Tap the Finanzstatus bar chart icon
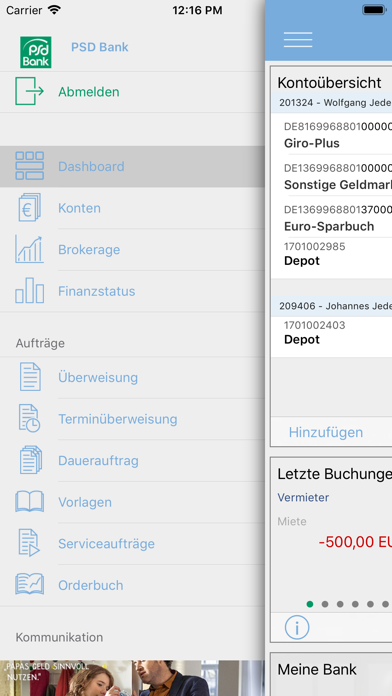Viewport: 392px width, 696px height. tap(29, 290)
